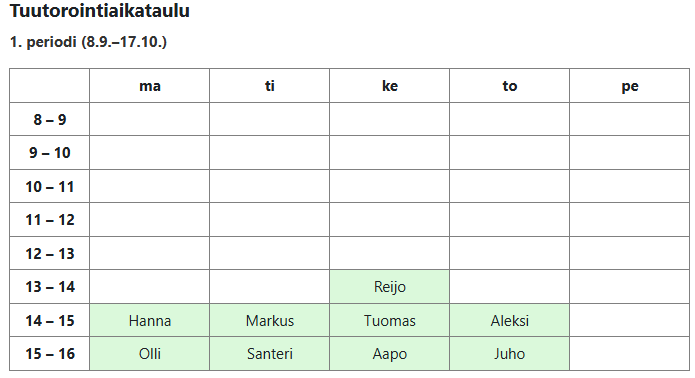This screenshot has height=378, width=695.
Task: Click Aleksi's Thursday 14–15 cell
Action: pyautogui.click(x=509, y=320)
